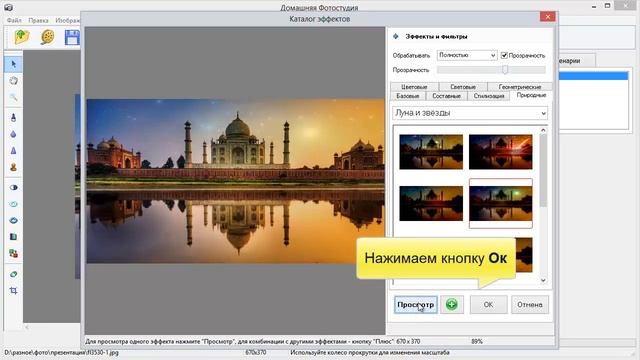The height and width of the screenshot is (360, 640).
Task: Click the Эффекты и фильтры heading
Action: point(436,36)
